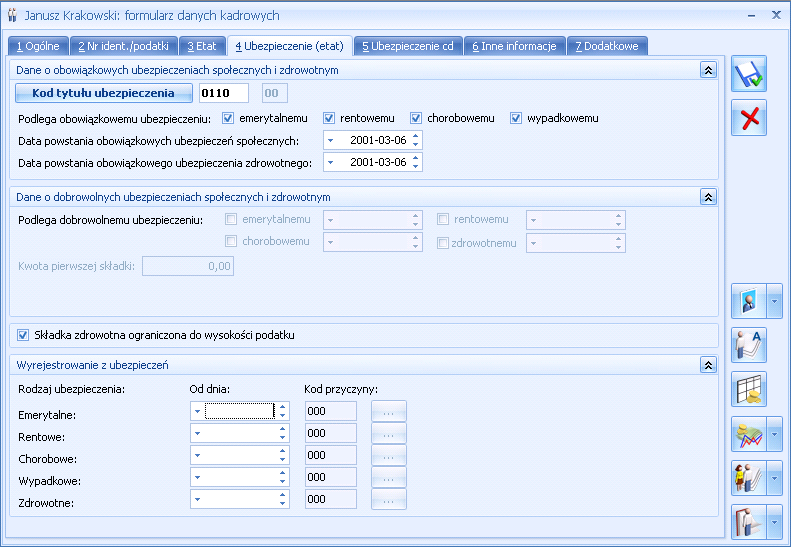The height and width of the screenshot is (547, 791).
Task: Toggle voluntary chorobowemu checkbox
Action: click(x=231, y=241)
